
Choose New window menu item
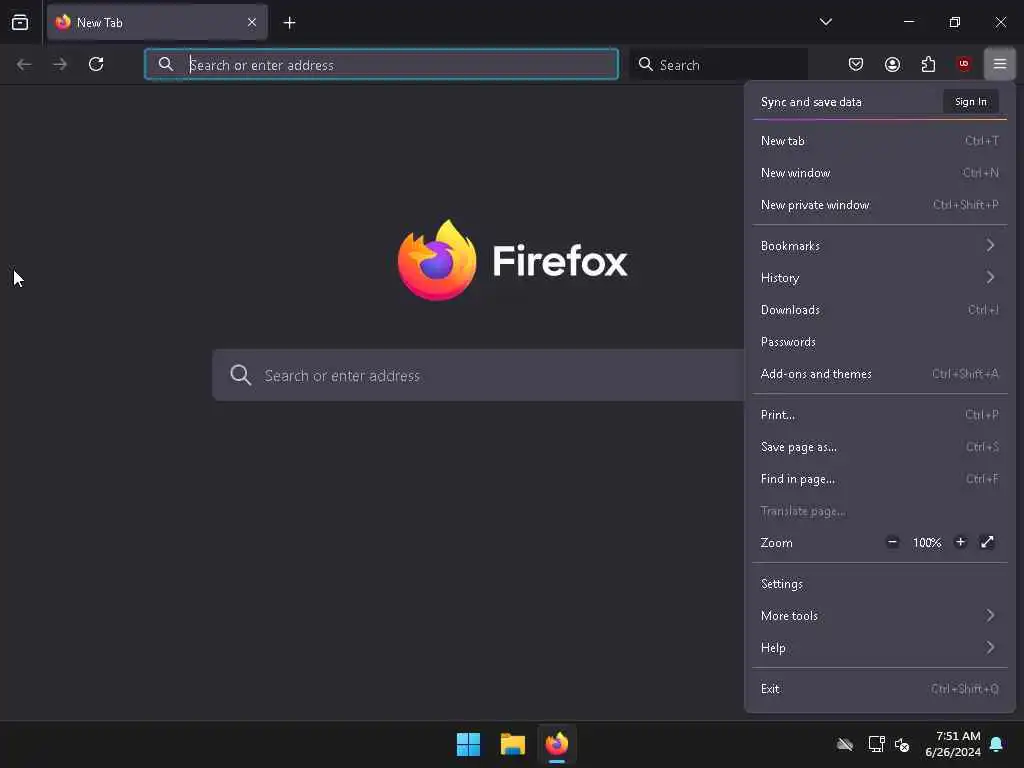point(880,173)
